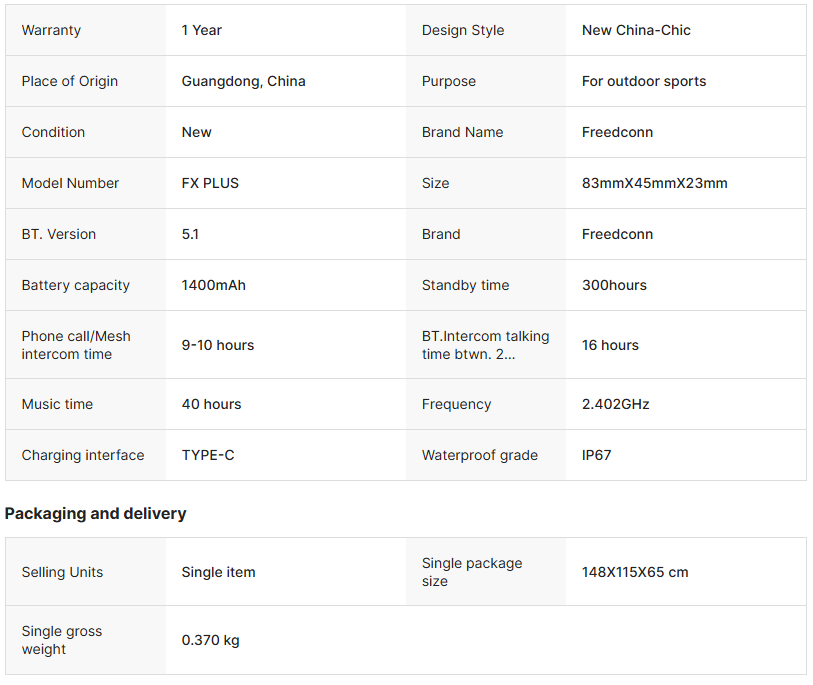Click the 'Single item' selling units value
This screenshot has height=685, width=813.
[218, 572]
